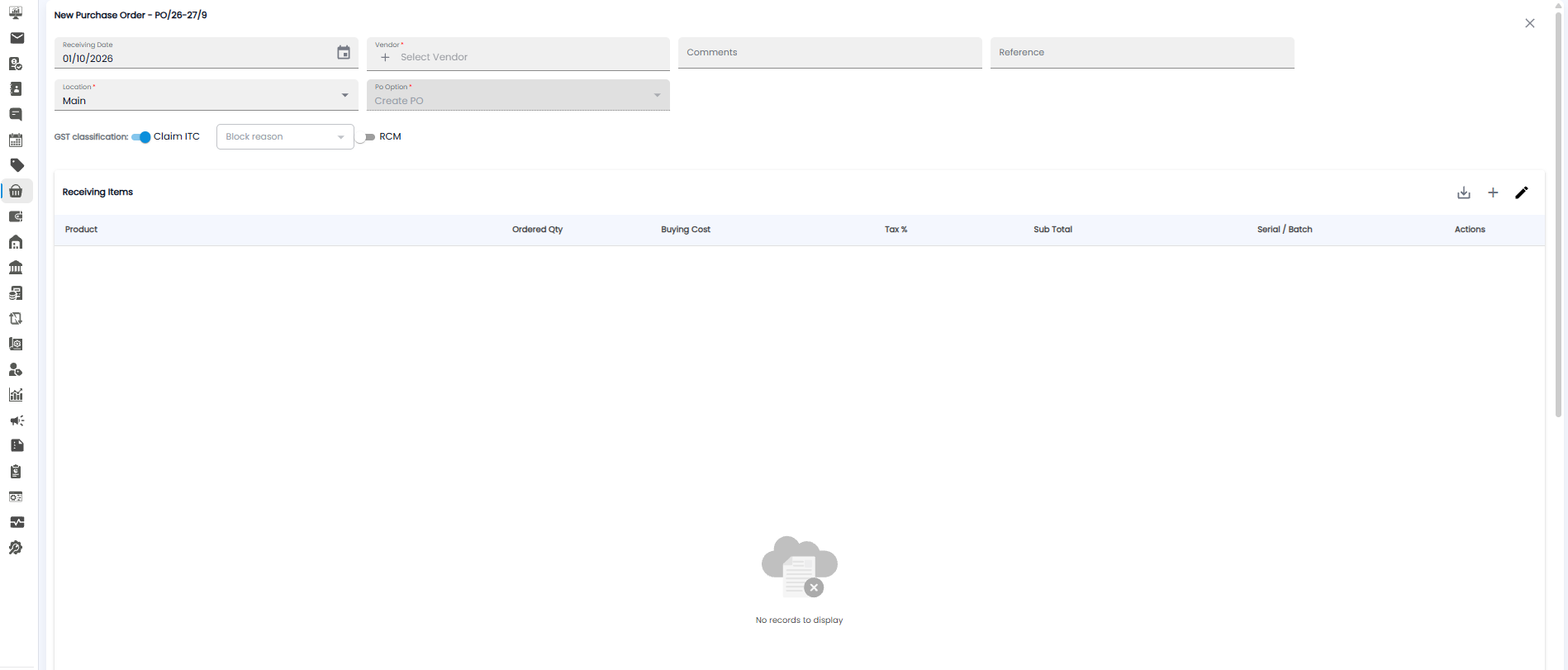Screen dimensions: 1568x670
Task: Click the Comments input field
Action: coord(830,53)
